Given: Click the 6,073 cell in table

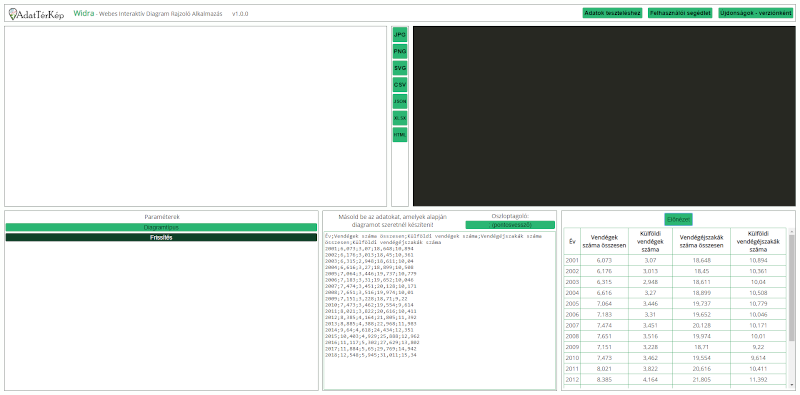Looking at the screenshot, I should click(x=605, y=260).
